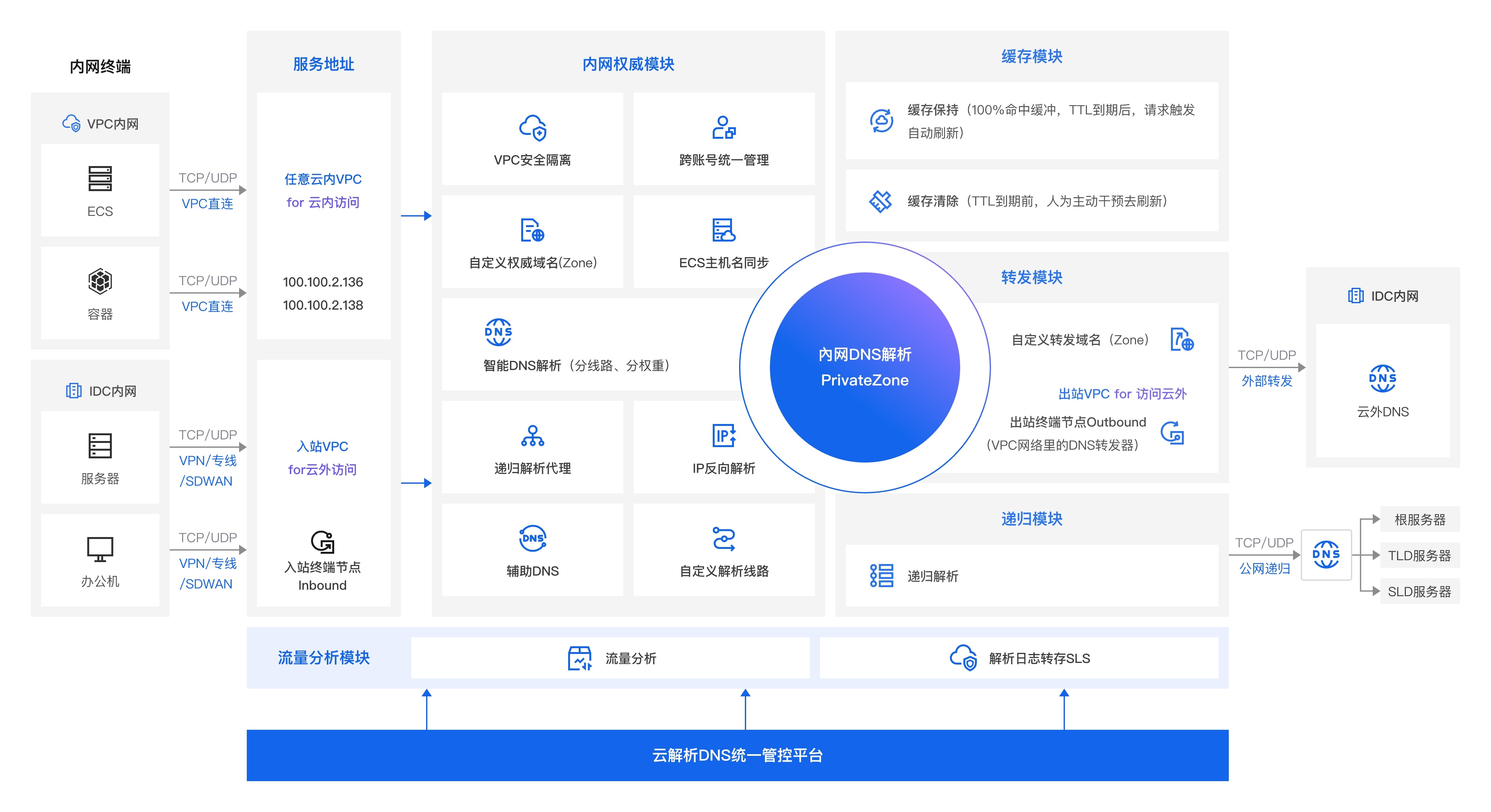Select the 缓存清除 broom icon
The height and width of the screenshot is (812, 1491).
(881, 200)
